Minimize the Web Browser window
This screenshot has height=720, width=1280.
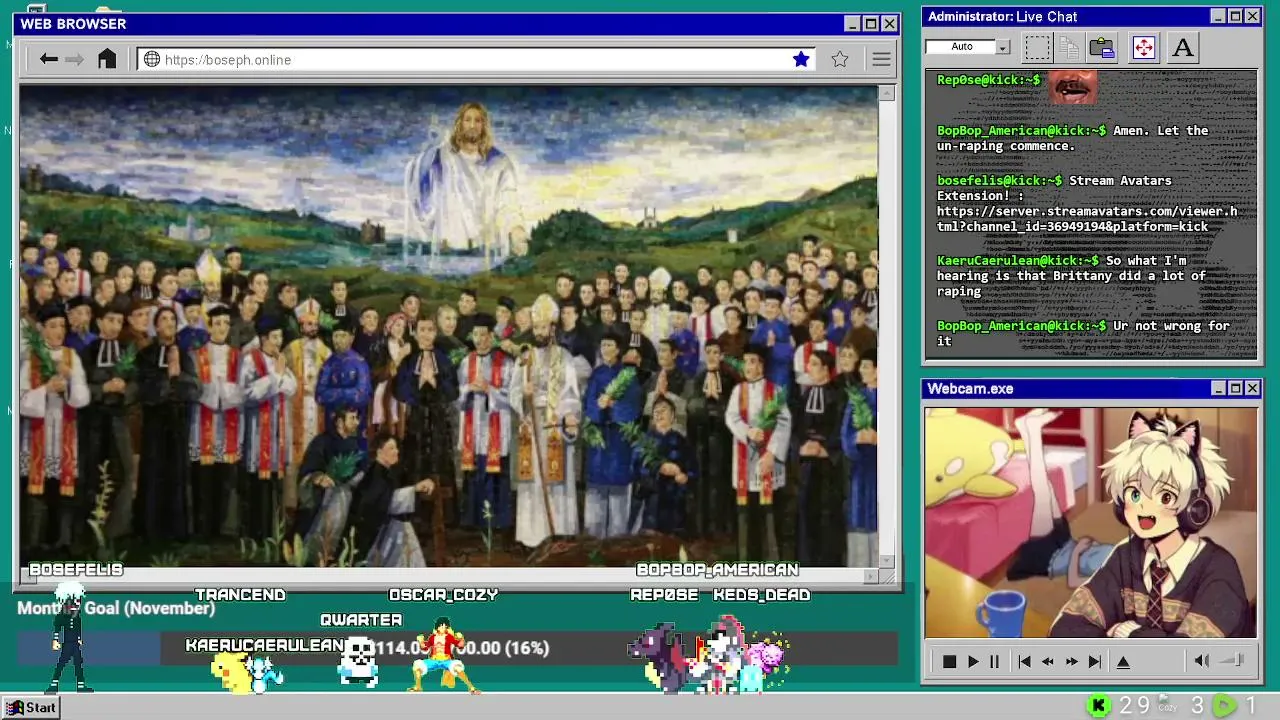pos(852,24)
